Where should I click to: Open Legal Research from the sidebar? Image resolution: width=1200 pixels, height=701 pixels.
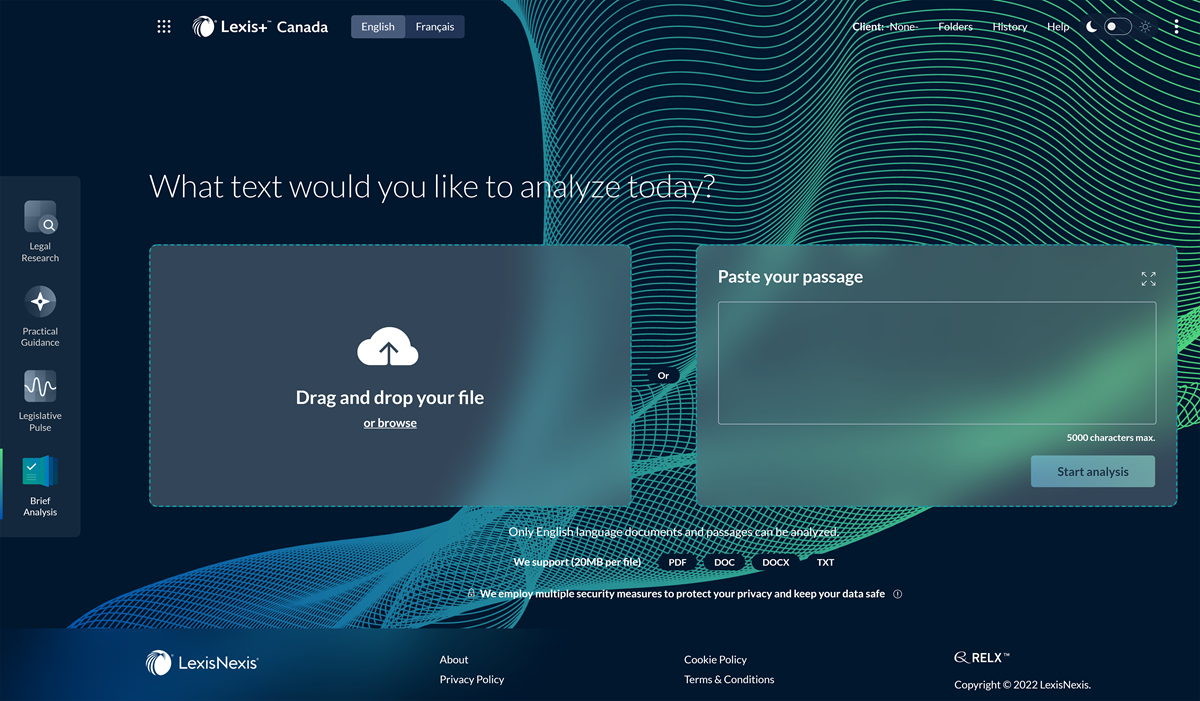[40, 231]
